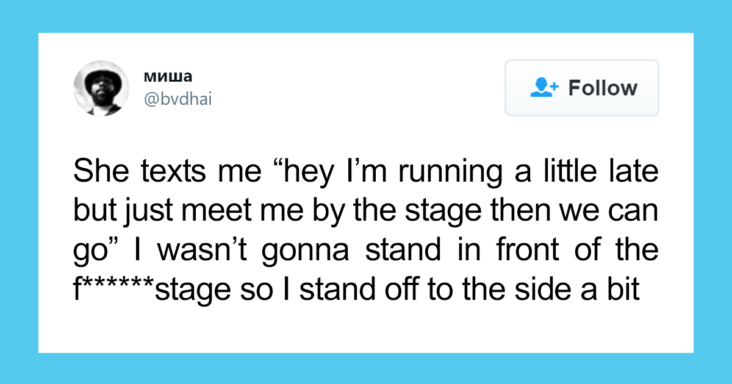Click the Follow button
Screen dimensions: 732x384
[x=581, y=88]
